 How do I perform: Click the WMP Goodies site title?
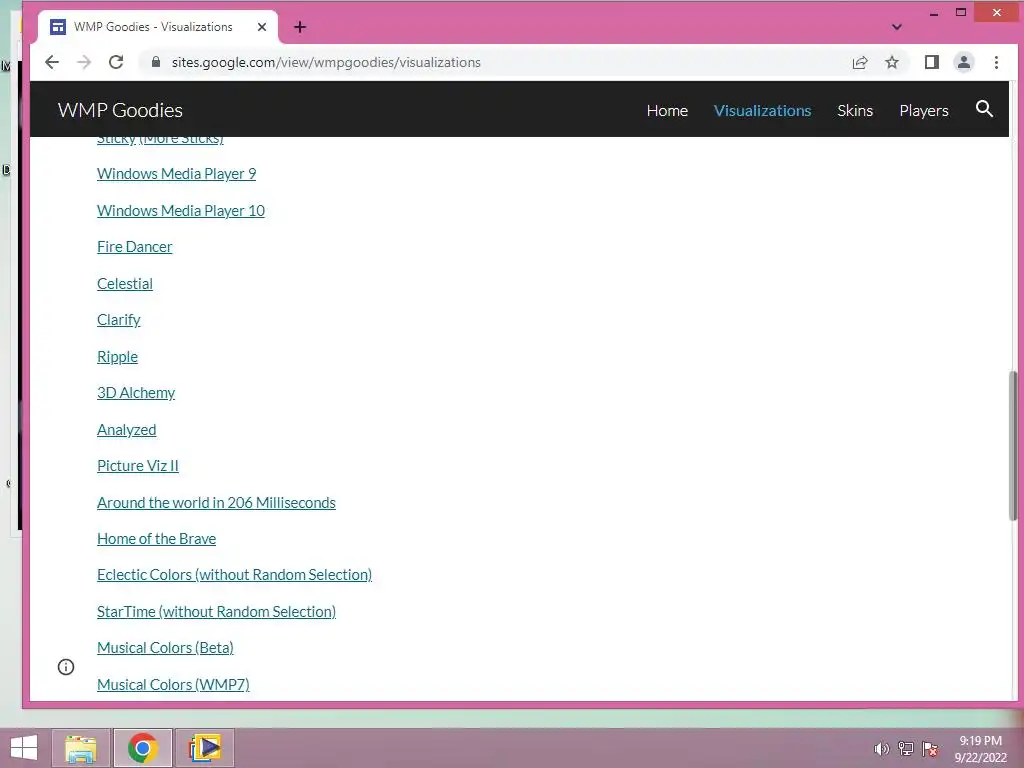[120, 110]
